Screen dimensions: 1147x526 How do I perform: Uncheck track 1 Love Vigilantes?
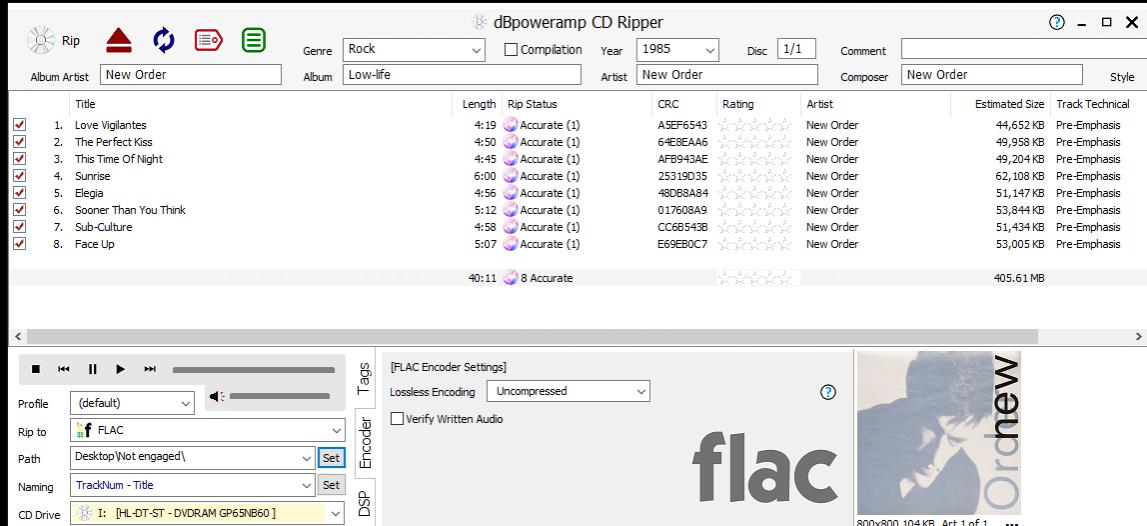(x=19, y=125)
